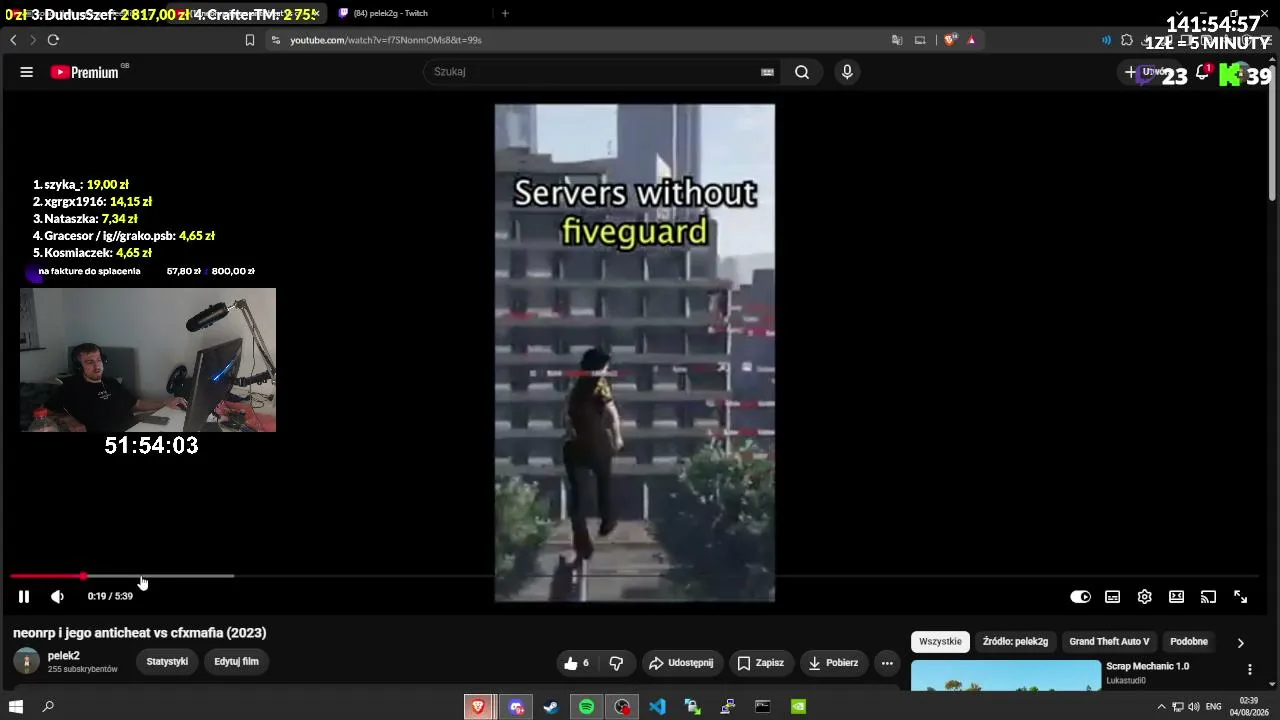
Task: Toggle subtitles in the player
Action: click(x=1112, y=596)
